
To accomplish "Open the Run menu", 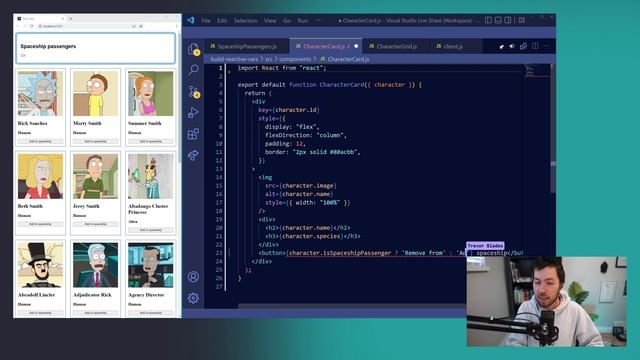I will tap(302, 20).
